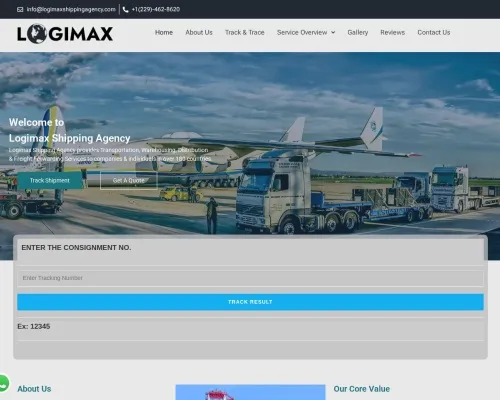Click the "Welcome to" hero text
The image size is (500, 400).
pyautogui.click(x=36, y=122)
